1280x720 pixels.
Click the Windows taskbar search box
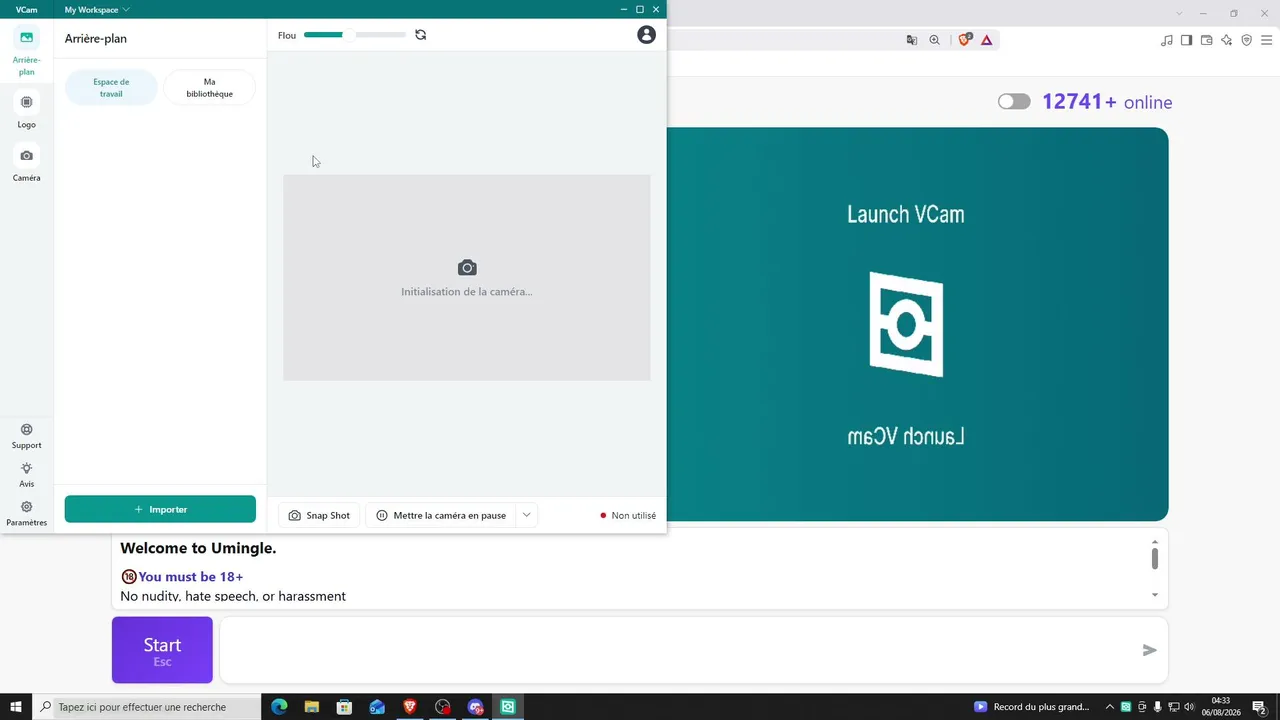(x=147, y=707)
